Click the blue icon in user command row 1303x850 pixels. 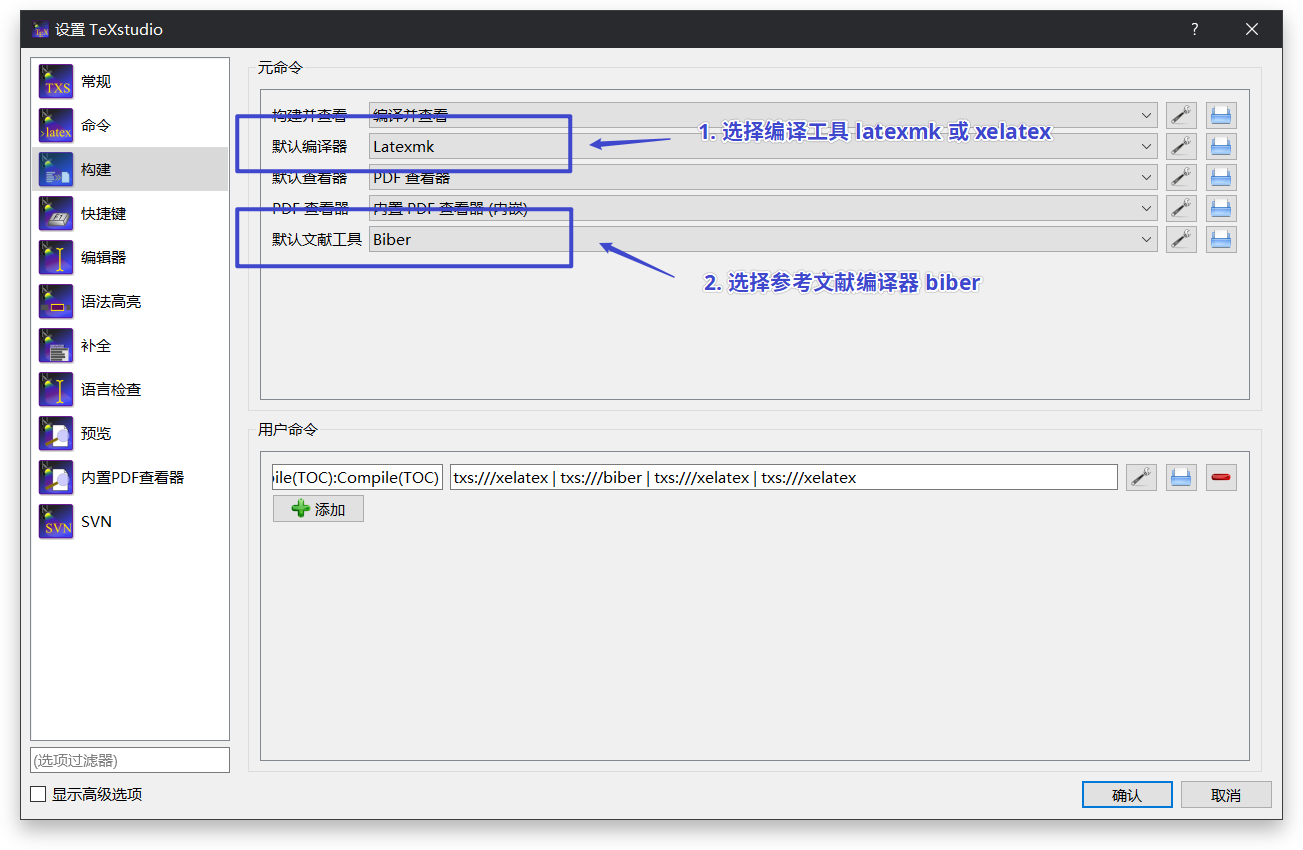click(x=1181, y=477)
